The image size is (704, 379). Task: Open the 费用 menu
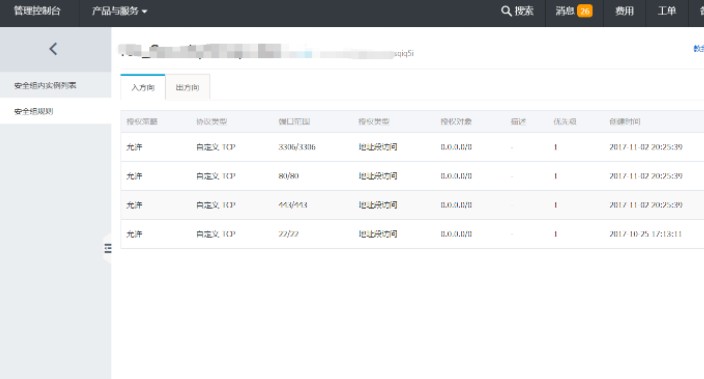coord(624,11)
